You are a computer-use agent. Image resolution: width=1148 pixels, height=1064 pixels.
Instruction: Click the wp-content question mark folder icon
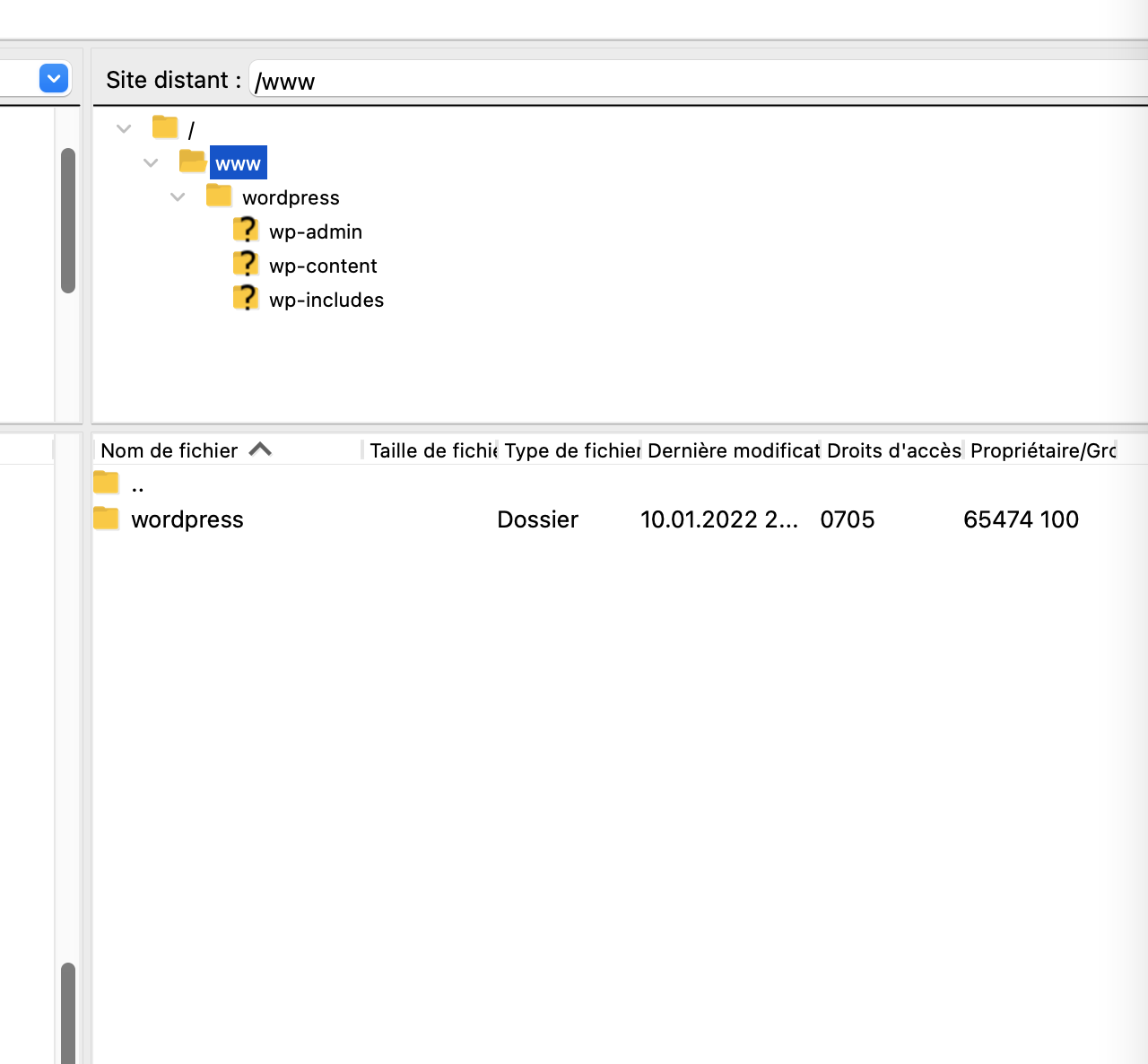pos(246,265)
